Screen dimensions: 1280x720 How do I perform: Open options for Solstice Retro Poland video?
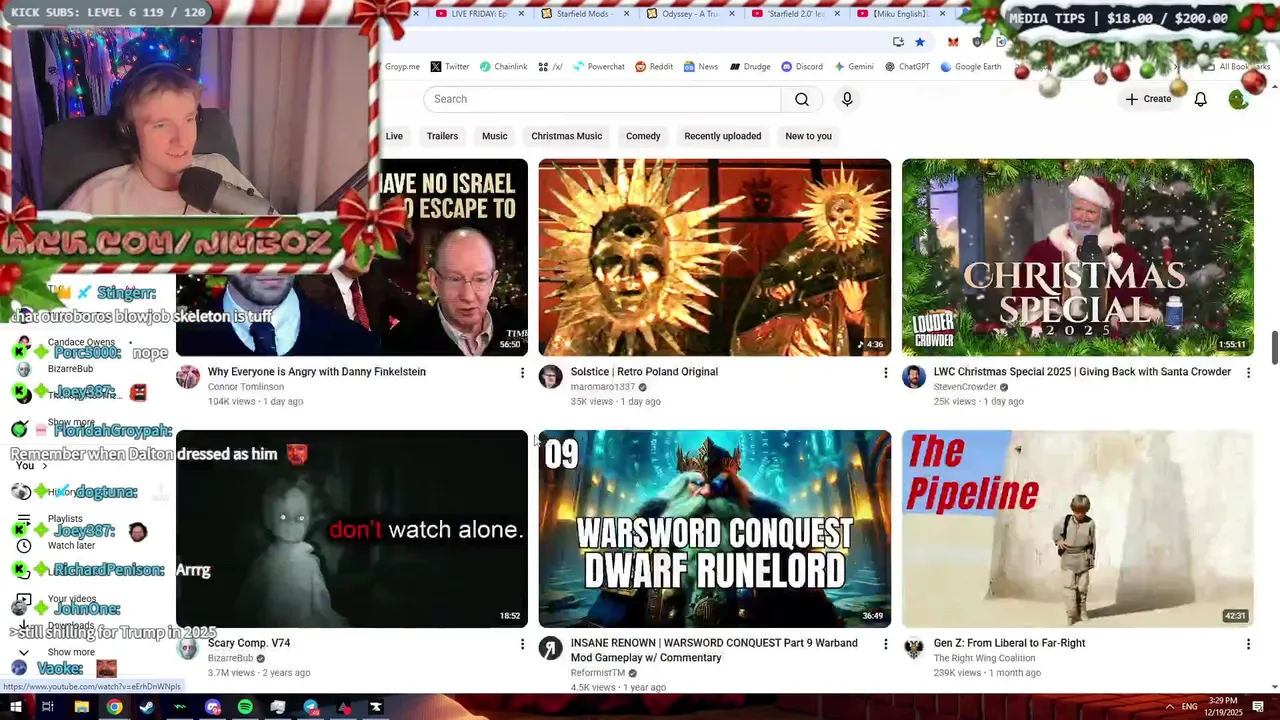tap(885, 373)
